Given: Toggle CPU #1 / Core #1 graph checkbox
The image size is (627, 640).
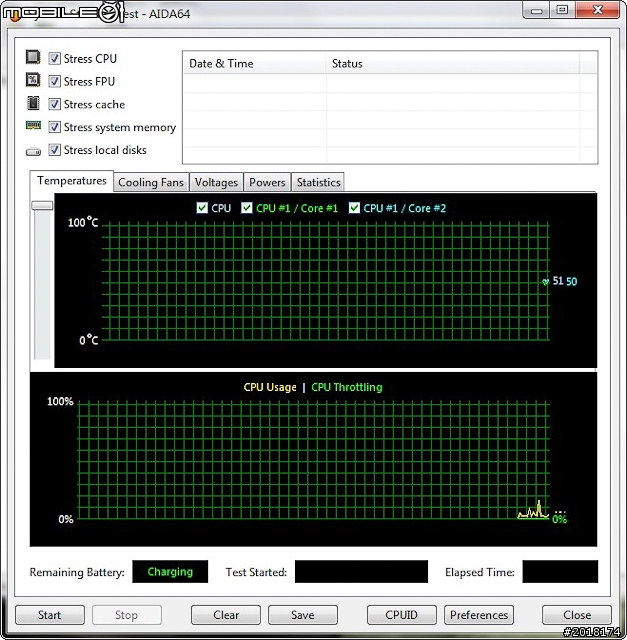Looking at the screenshot, I should pyautogui.click(x=247, y=208).
